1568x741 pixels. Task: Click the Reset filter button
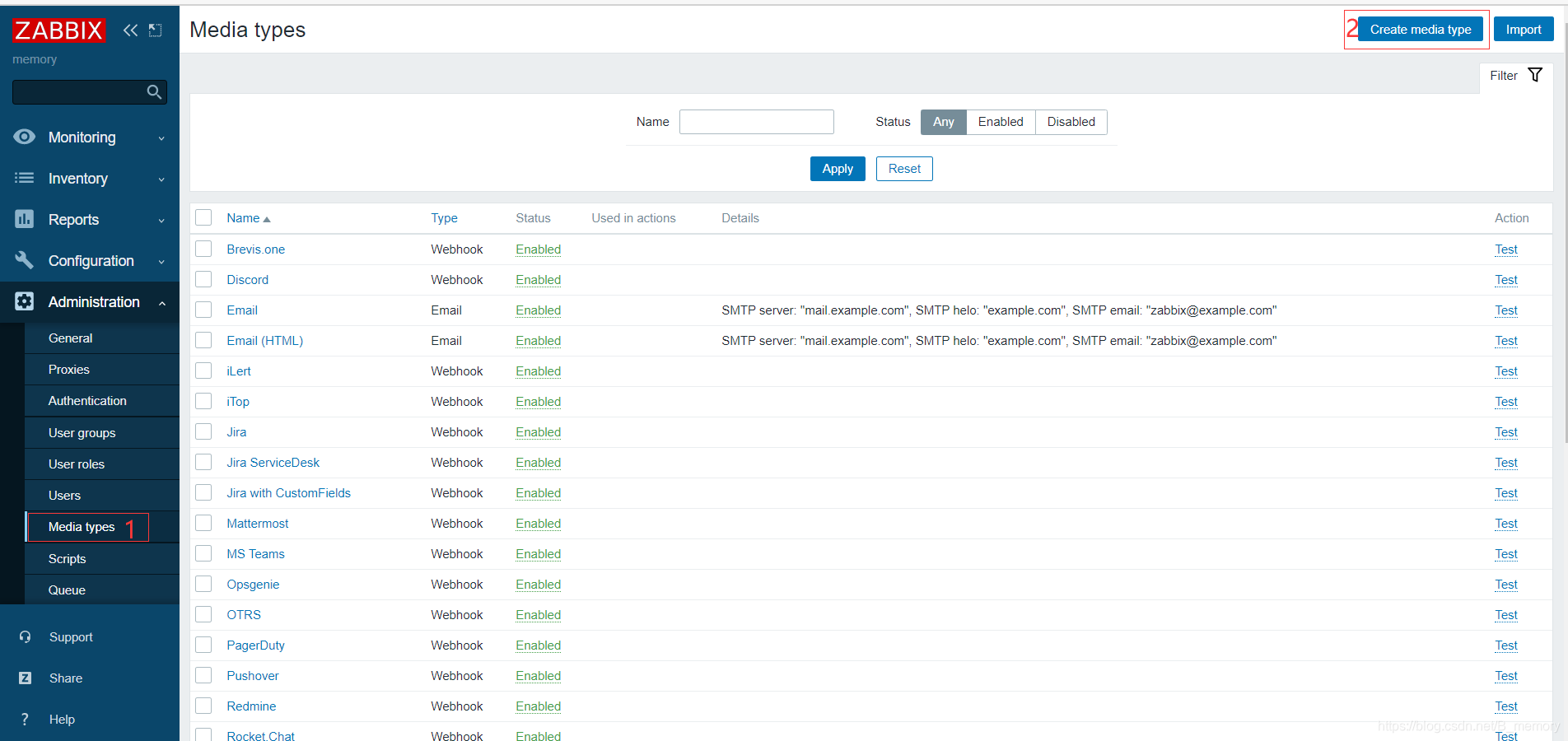click(x=904, y=169)
